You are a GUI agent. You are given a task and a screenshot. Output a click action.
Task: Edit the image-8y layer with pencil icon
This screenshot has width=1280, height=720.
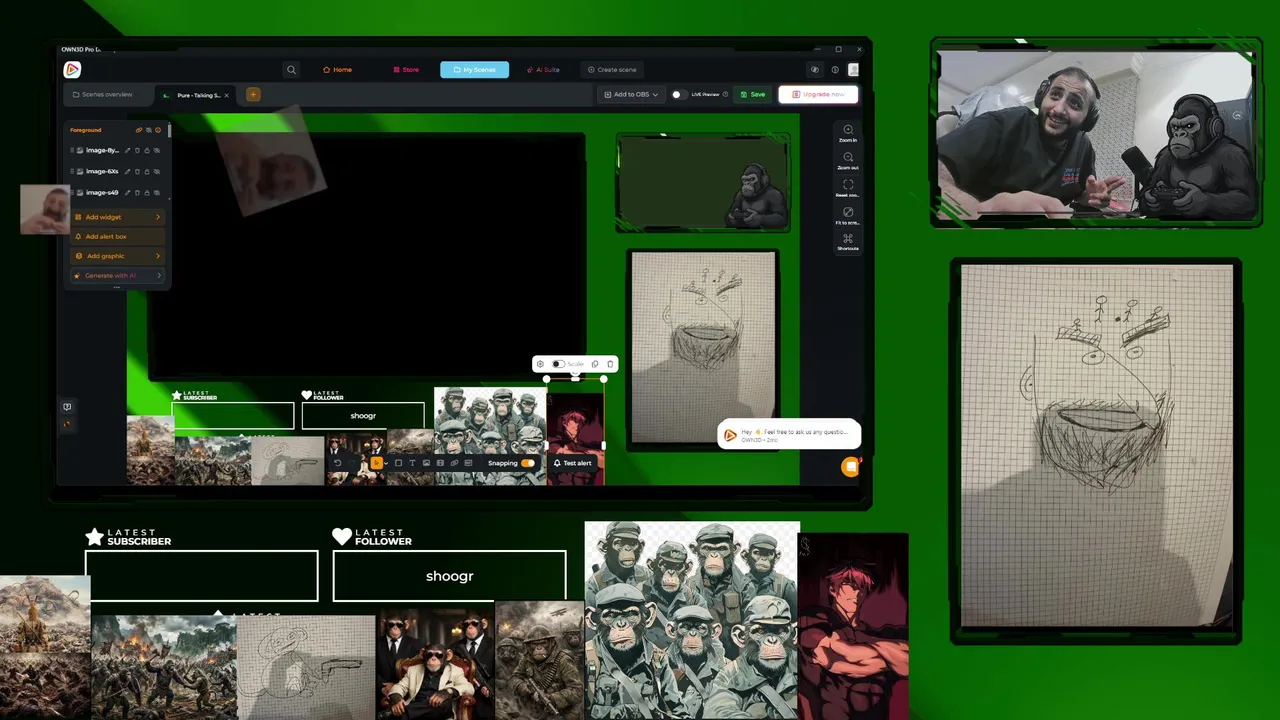click(x=127, y=150)
